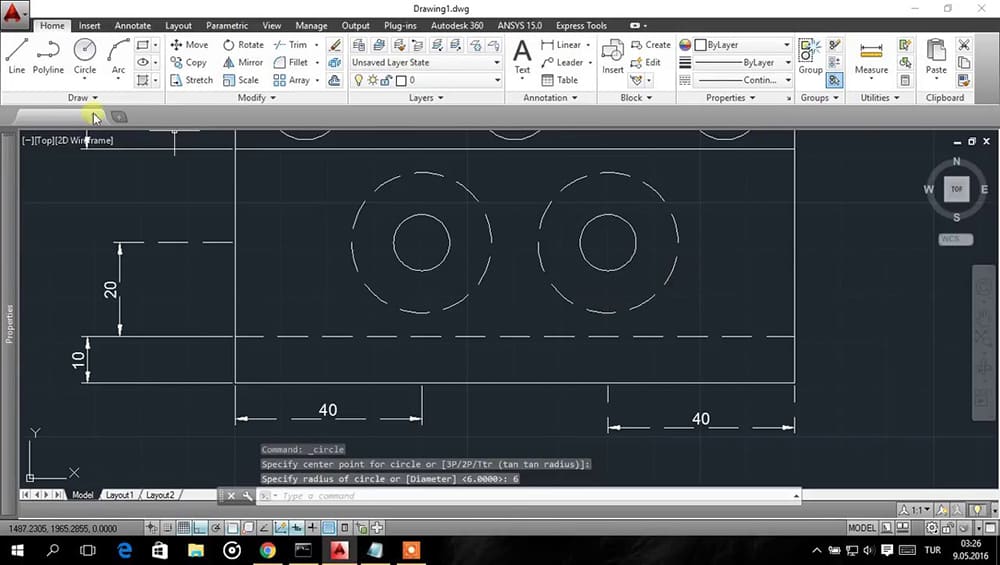Viewport: 1000px width, 565px height.
Task: Pick the Scale tool
Action: pos(241,80)
